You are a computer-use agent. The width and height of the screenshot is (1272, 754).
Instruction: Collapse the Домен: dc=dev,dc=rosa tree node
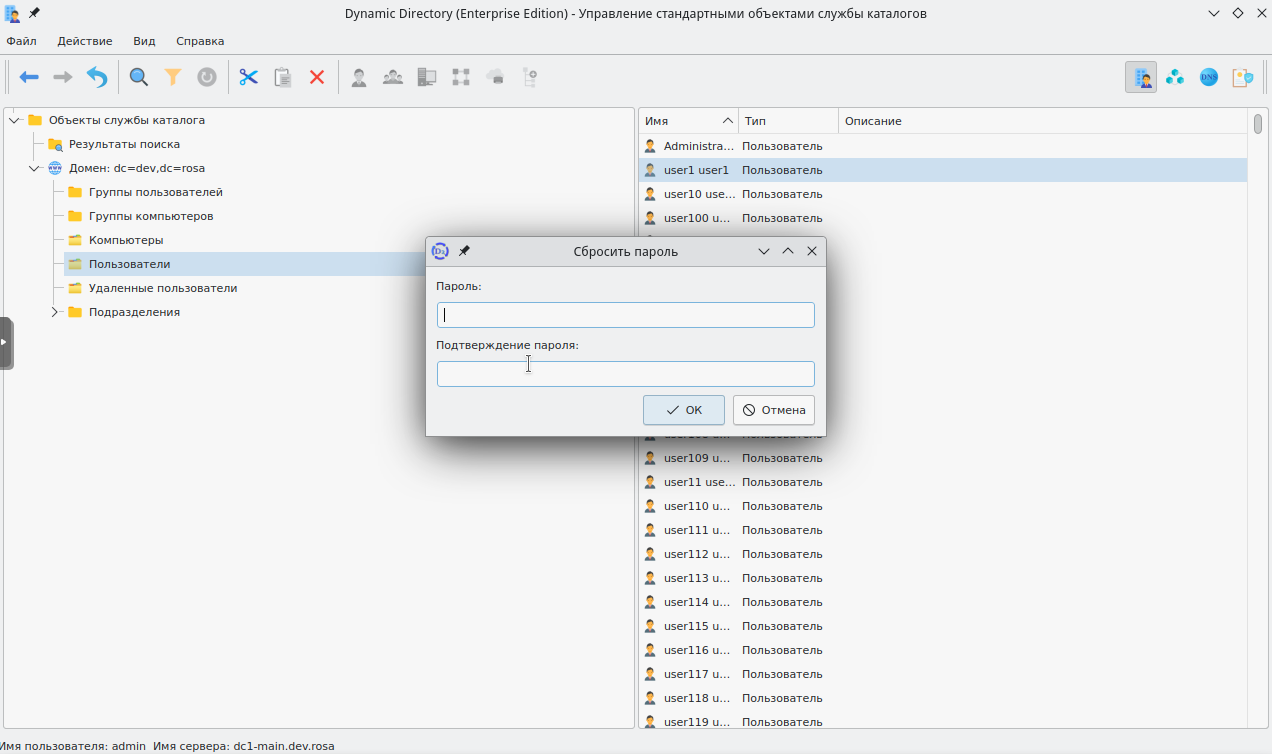click(x=35, y=168)
